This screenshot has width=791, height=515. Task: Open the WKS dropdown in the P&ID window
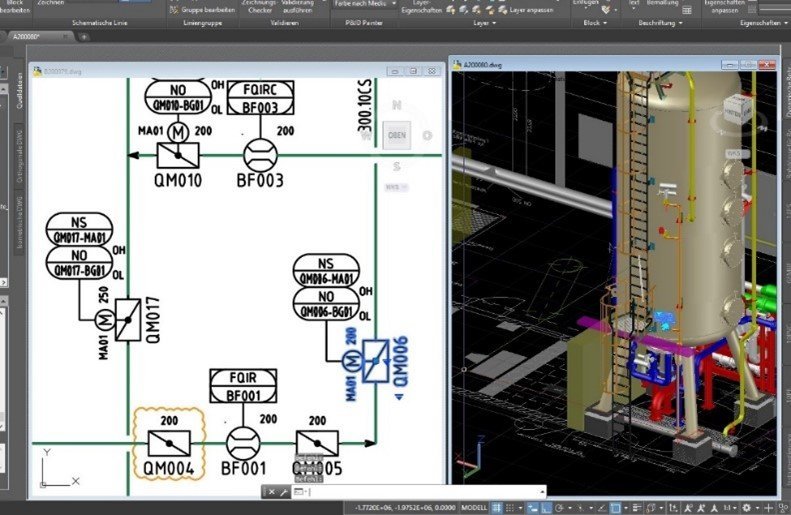[396, 187]
